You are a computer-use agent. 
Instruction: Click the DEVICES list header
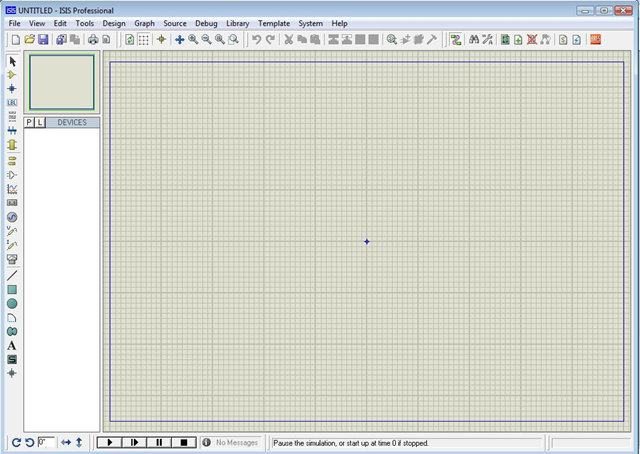pyautogui.click(x=72, y=122)
